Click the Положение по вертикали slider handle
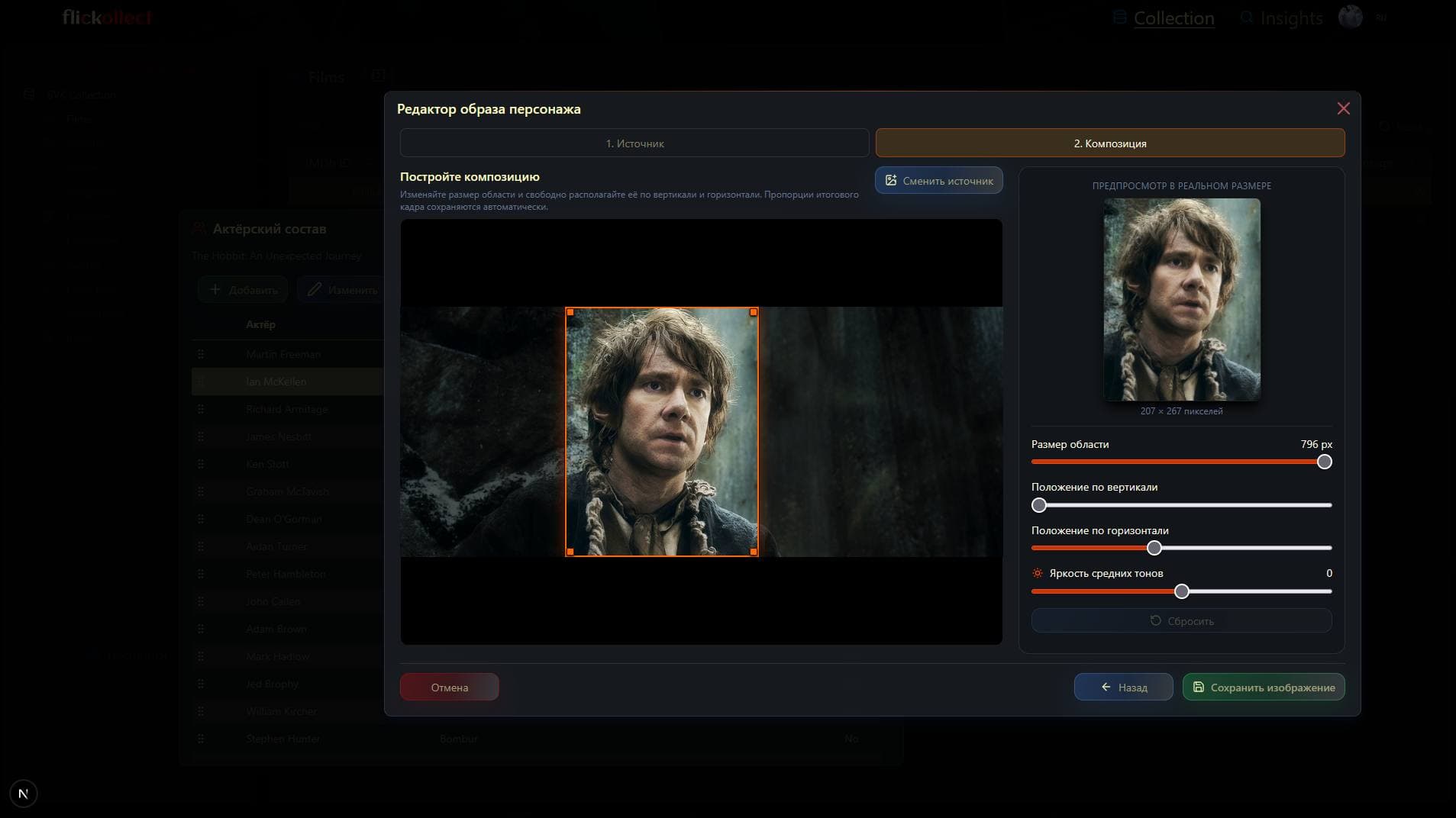The image size is (1456, 818). pos(1039,505)
